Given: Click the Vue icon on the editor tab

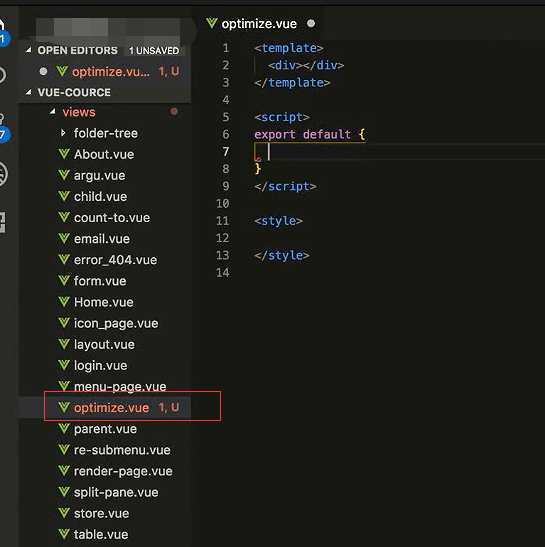Looking at the screenshot, I should pos(212,23).
